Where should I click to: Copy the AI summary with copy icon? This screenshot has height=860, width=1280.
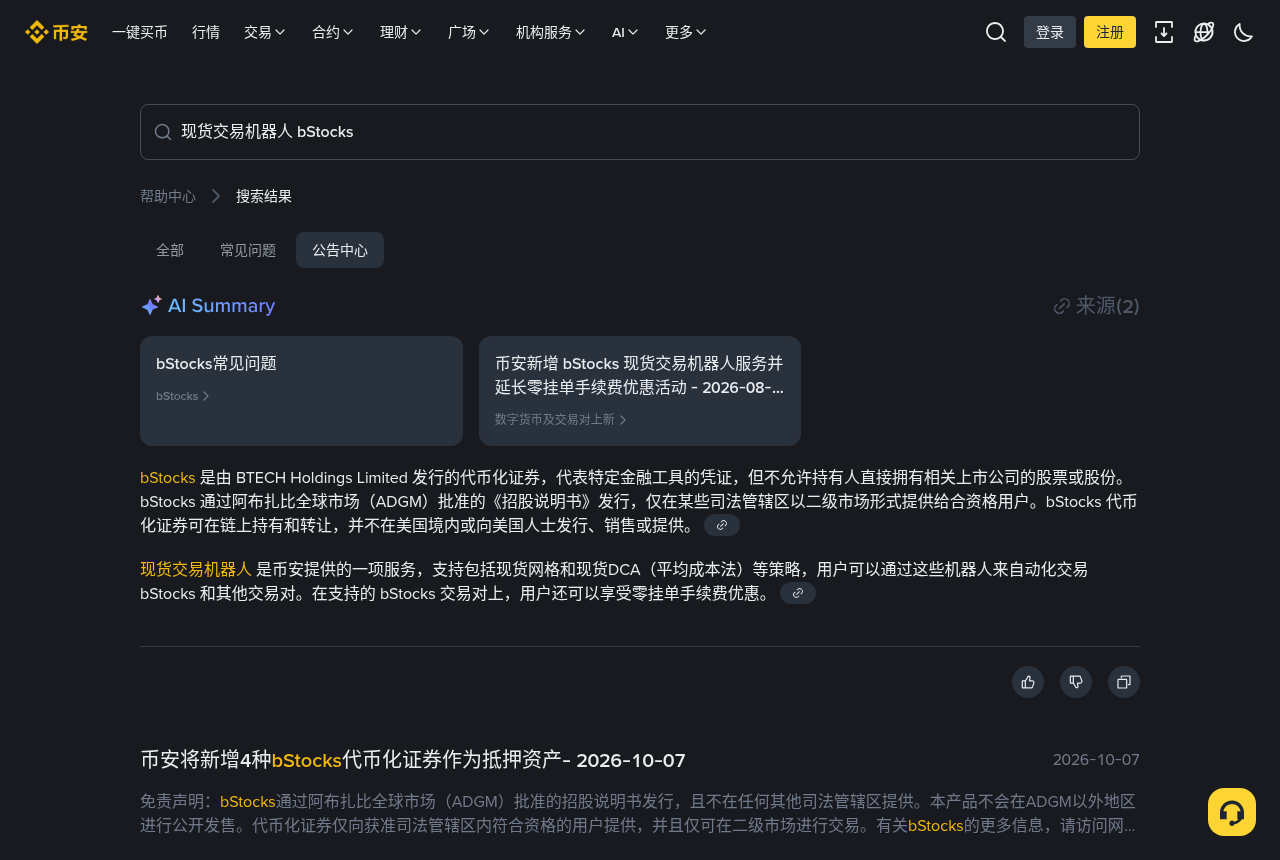pyautogui.click(x=1124, y=682)
